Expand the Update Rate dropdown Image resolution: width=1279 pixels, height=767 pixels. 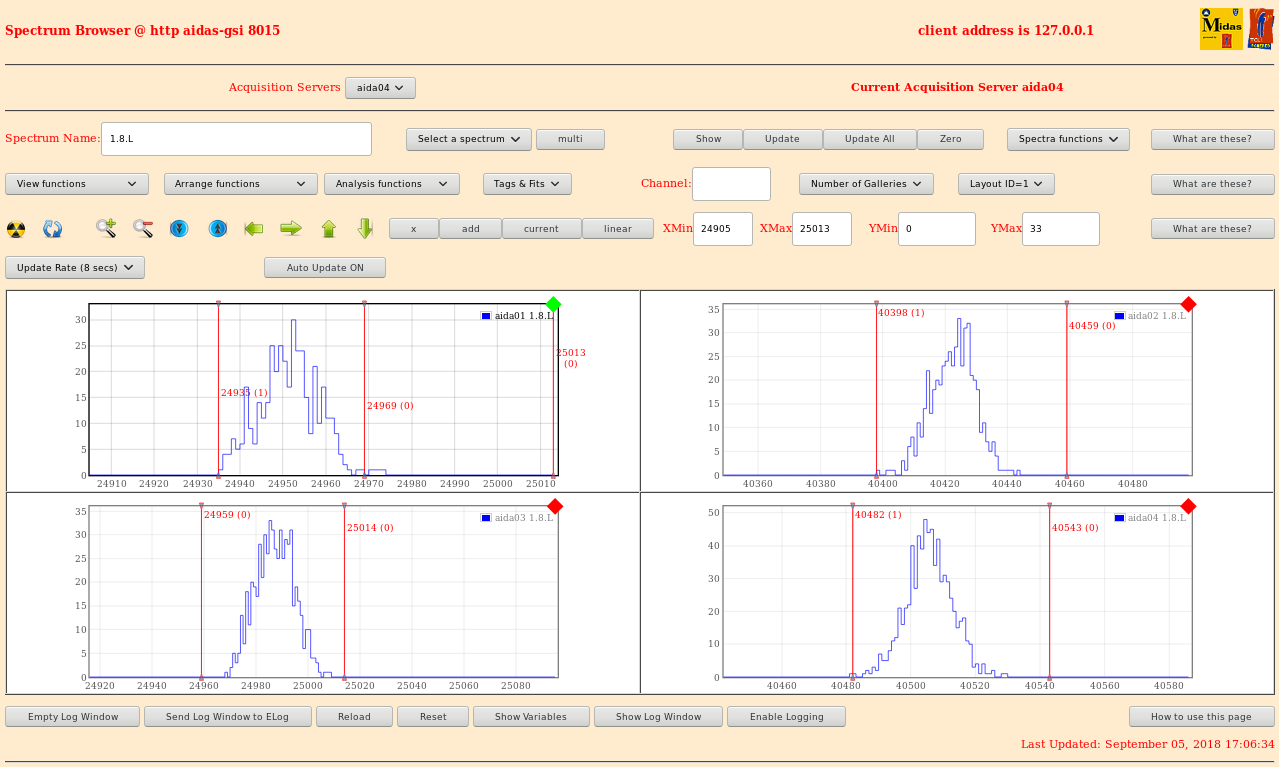pyautogui.click(x=75, y=268)
